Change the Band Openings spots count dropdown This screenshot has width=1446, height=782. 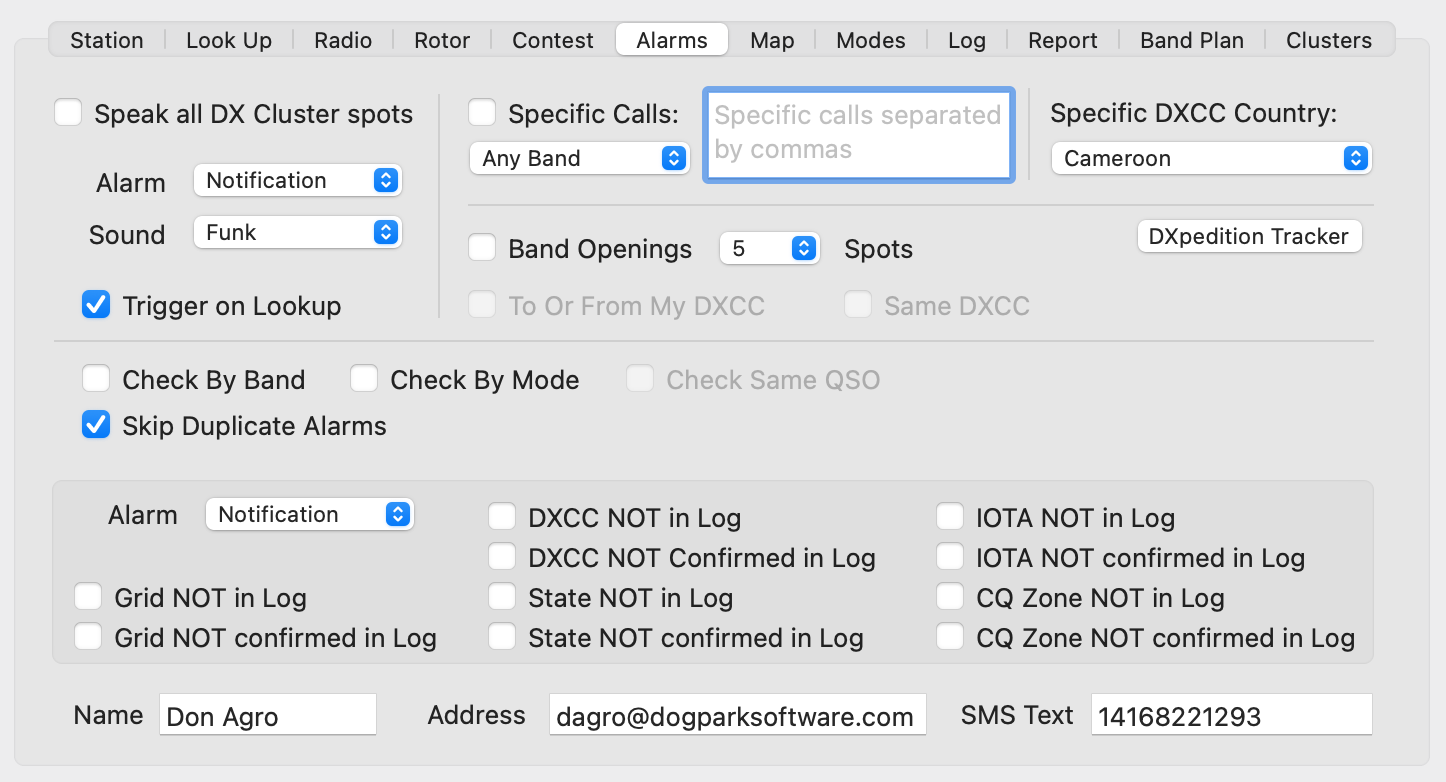click(x=769, y=249)
